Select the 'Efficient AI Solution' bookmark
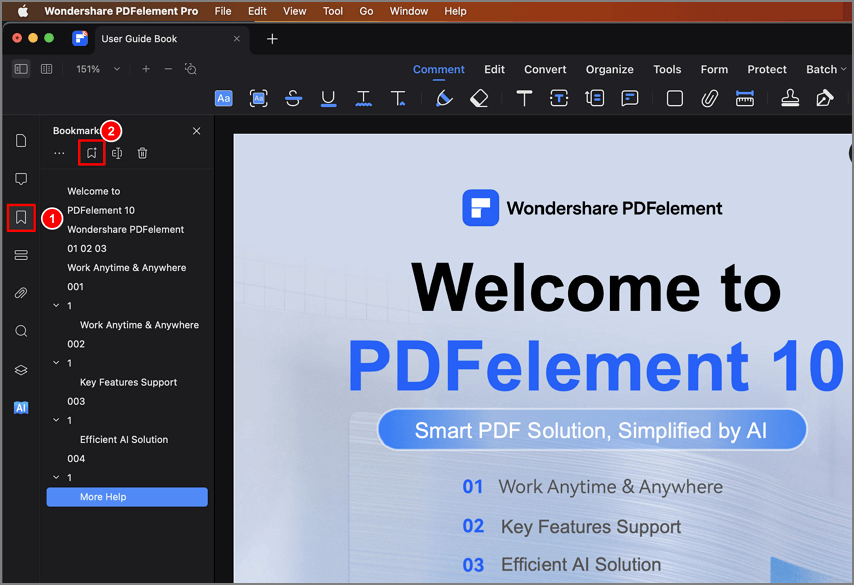Viewport: 854px width, 585px height. click(124, 440)
